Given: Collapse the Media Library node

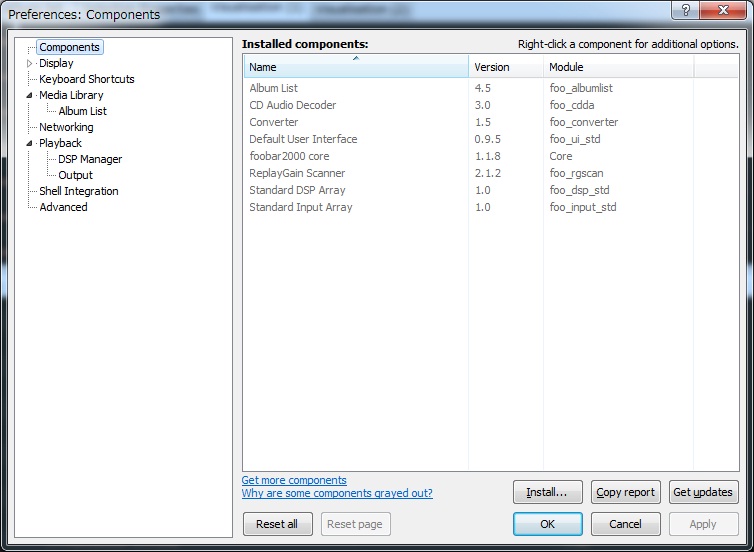Looking at the screenshot, I should (29, 95).
